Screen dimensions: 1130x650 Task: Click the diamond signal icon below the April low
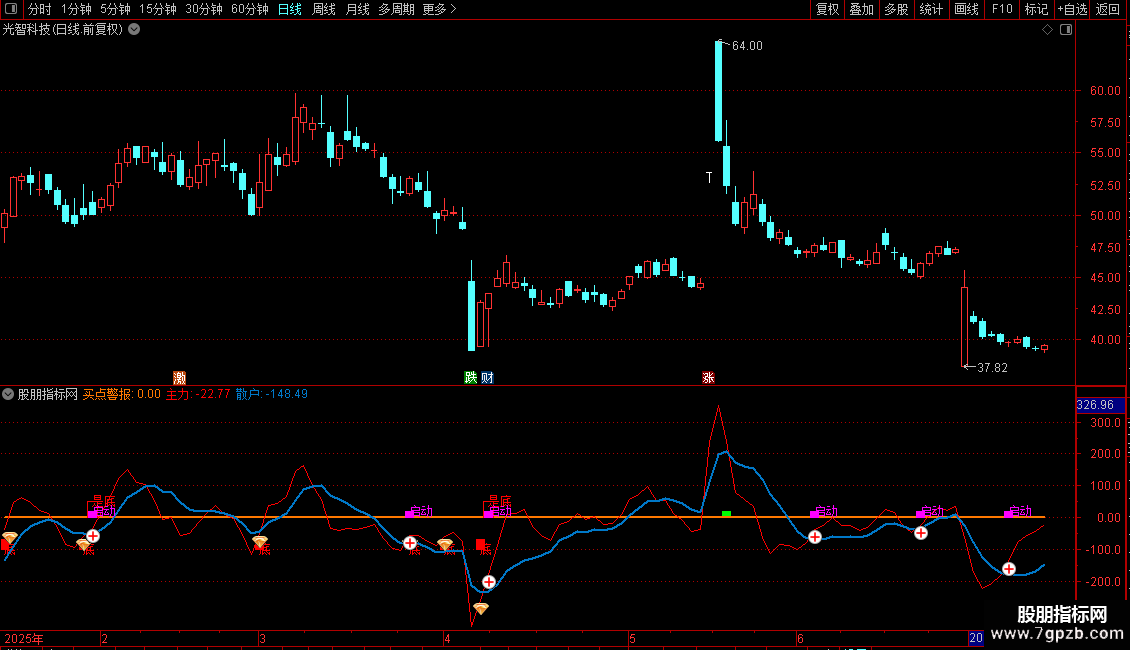click(481, 608)
